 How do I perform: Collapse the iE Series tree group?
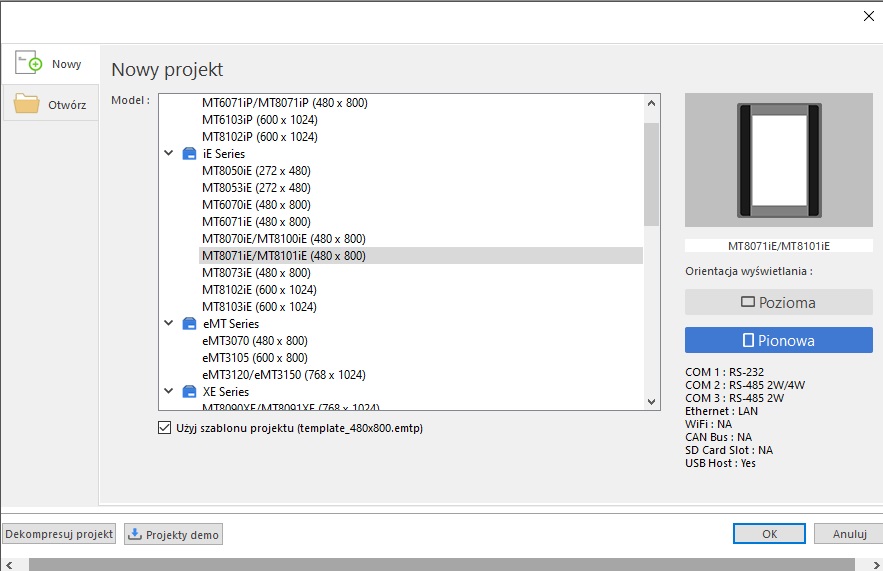tap(168, 153)
